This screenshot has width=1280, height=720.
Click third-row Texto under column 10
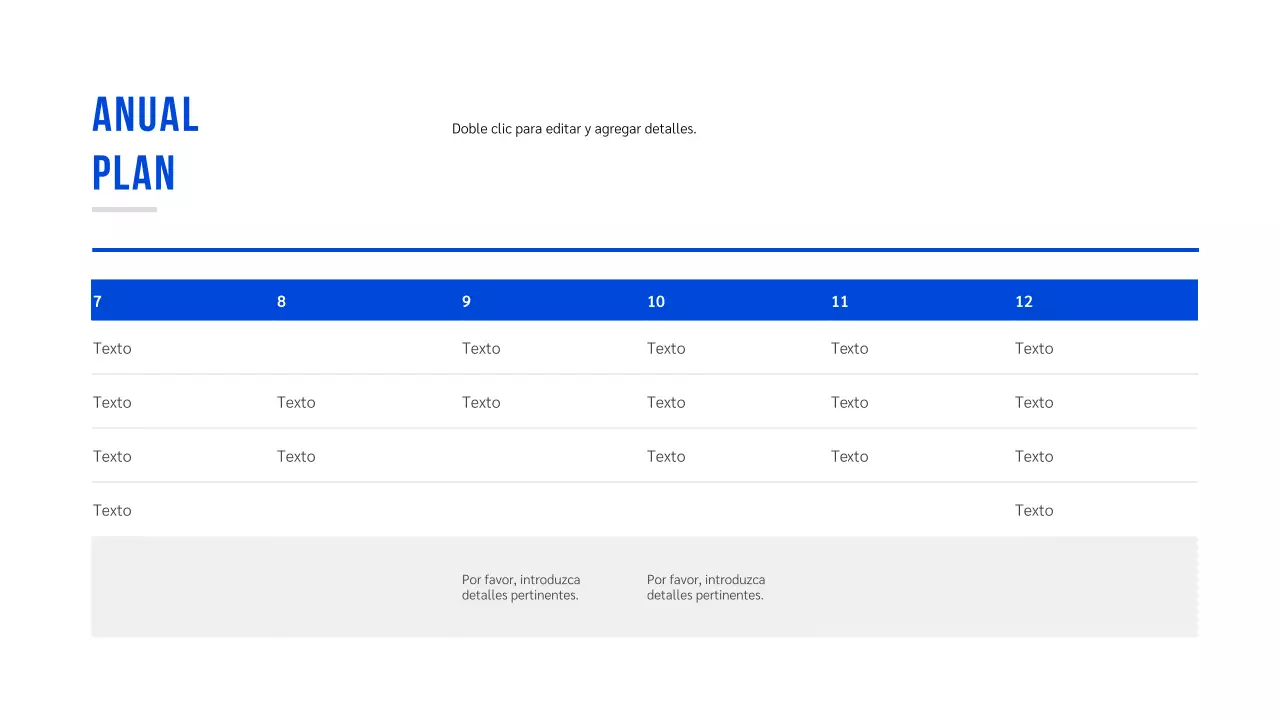click(666, 456)
